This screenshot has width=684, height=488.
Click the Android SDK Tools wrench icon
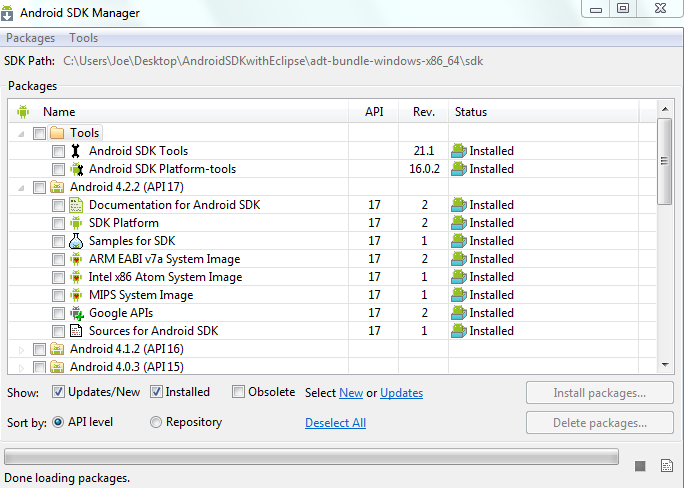[x=76, y=151]
